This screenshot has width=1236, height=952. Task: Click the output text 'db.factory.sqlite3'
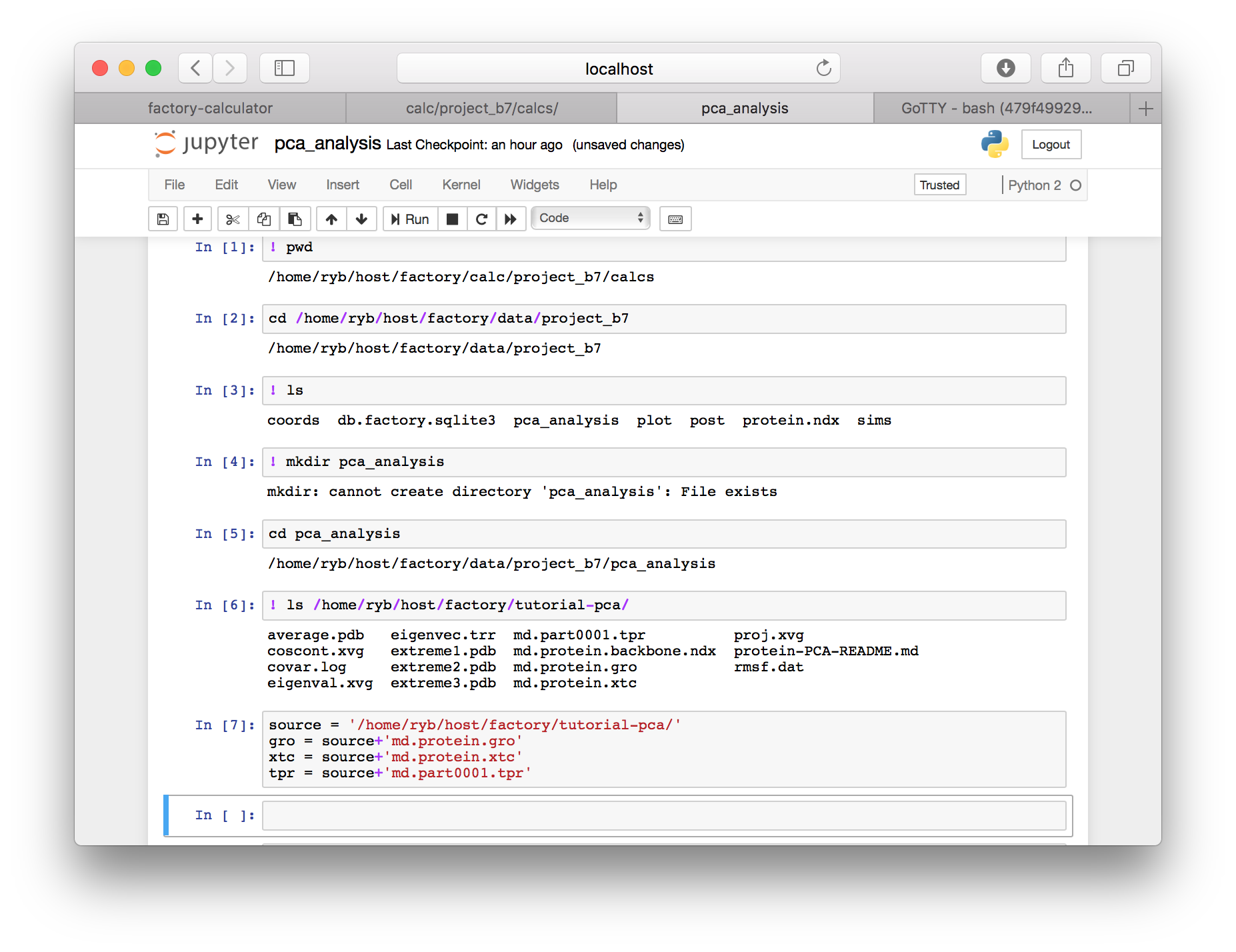[416, 421]
